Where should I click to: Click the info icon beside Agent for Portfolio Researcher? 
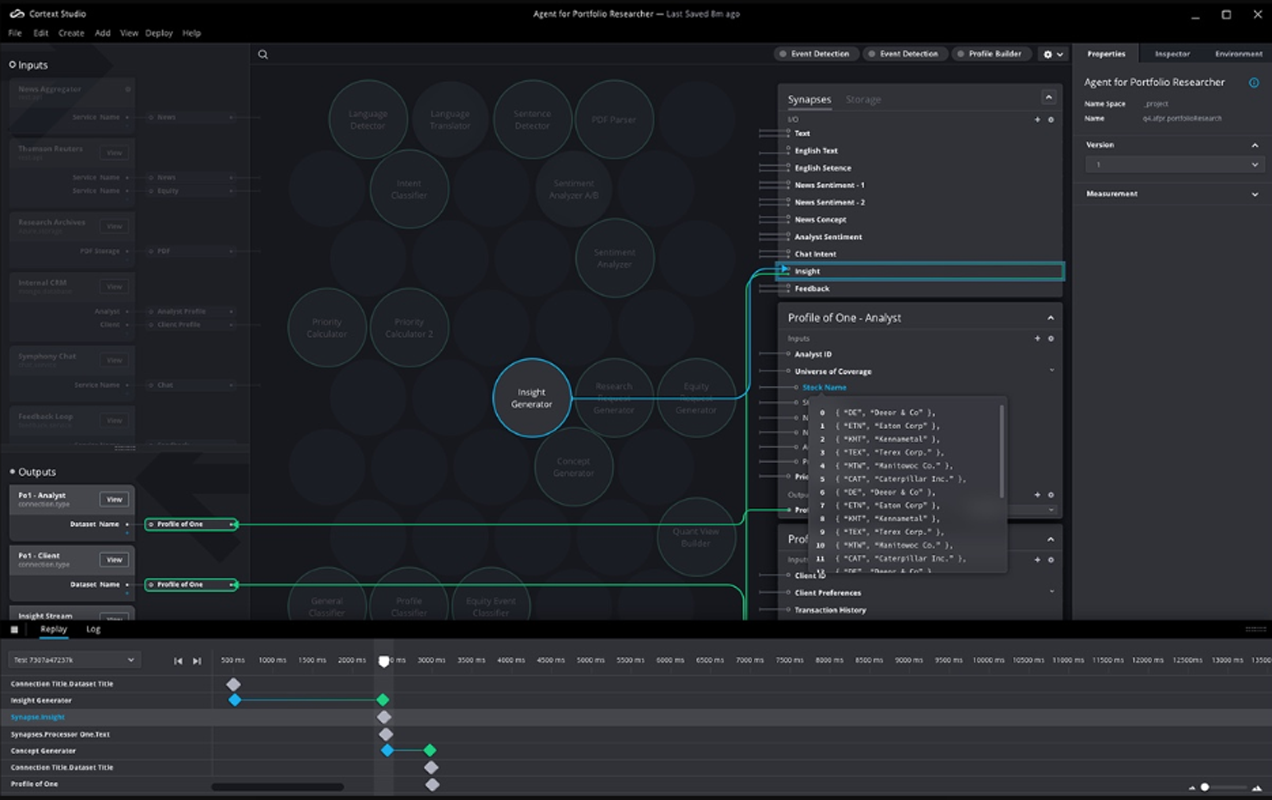point(1254,83)
